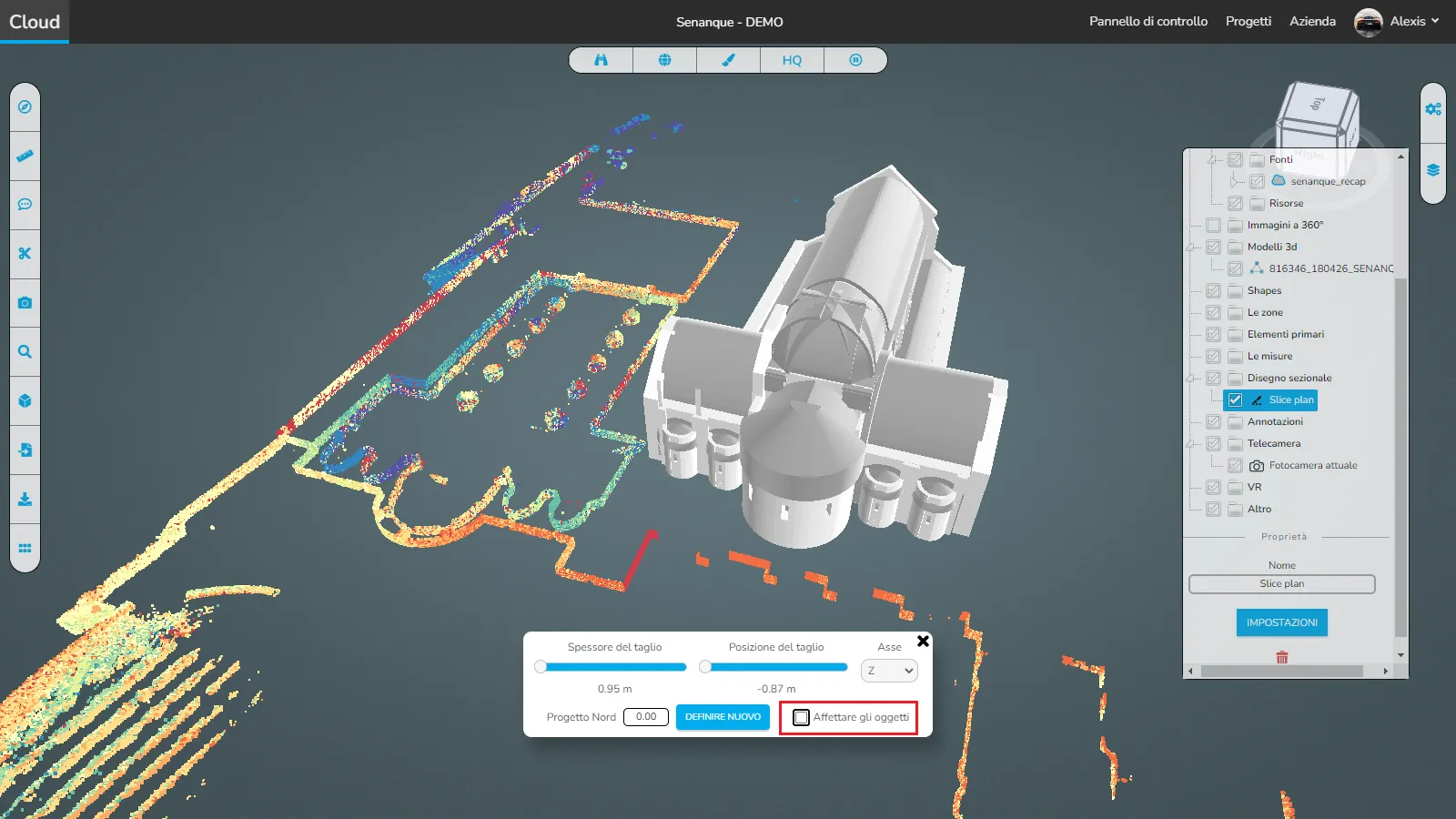Open the Asse axis dropdown

coord(889,671)
